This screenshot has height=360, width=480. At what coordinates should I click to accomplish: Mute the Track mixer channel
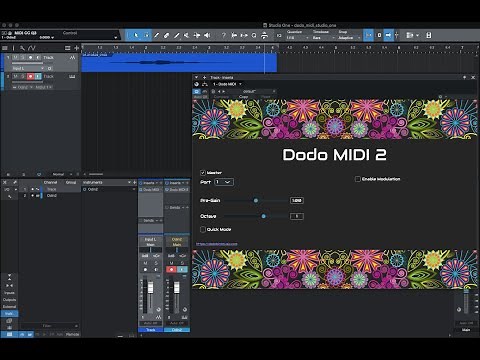tap(145, 263)
